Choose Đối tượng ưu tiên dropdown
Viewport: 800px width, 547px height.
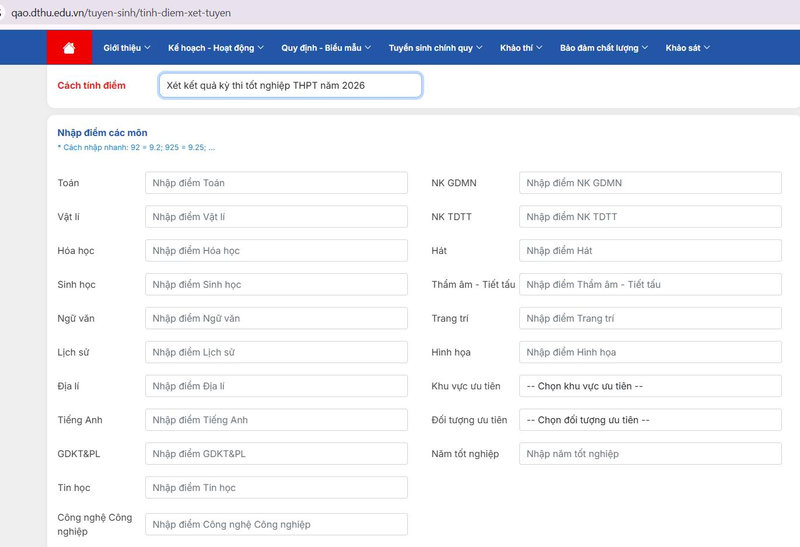click(x=650, y=419)
